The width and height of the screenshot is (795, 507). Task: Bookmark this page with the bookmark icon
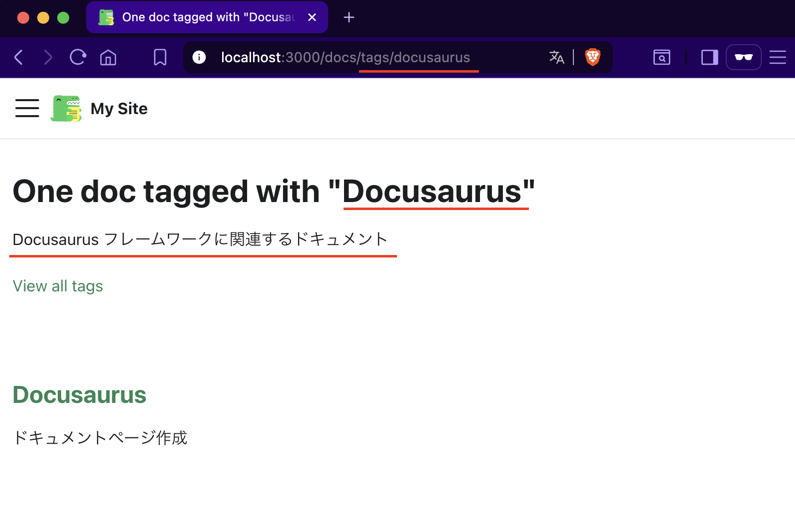click(160, 57)
